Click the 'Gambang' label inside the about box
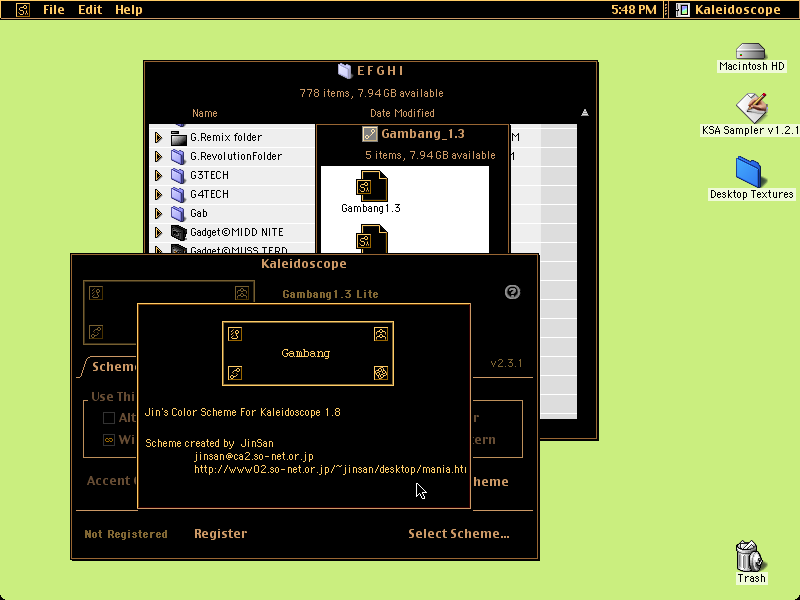800x600 pixels. click(306, 353)
